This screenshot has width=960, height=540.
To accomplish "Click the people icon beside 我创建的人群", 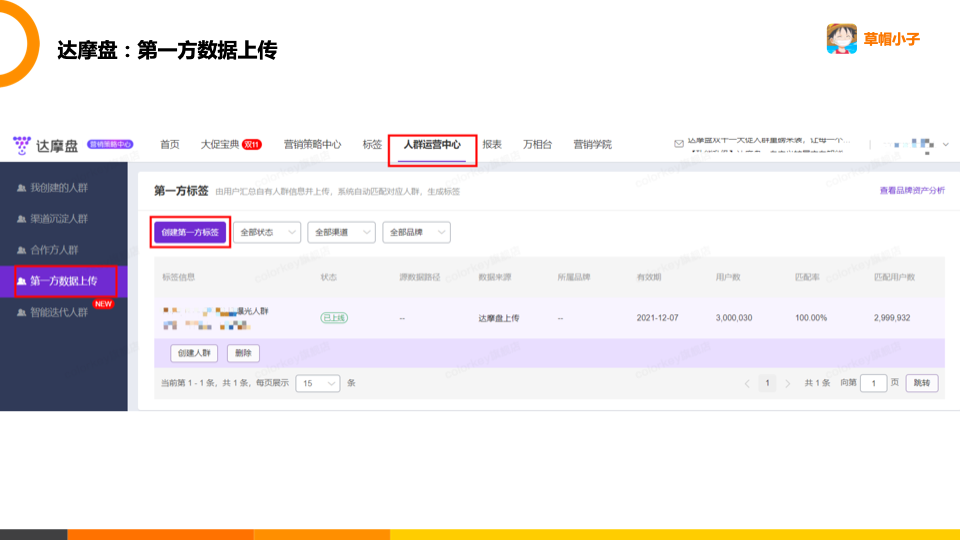I will [21, 188].
